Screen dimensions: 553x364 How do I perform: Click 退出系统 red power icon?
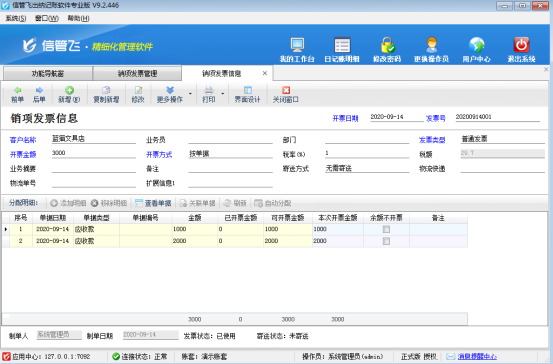[x=521, y=45]
